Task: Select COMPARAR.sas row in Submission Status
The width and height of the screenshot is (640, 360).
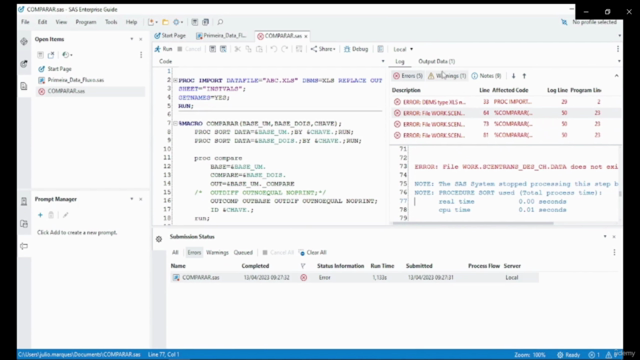Action: pyautogui.click(x=354, y=278)
